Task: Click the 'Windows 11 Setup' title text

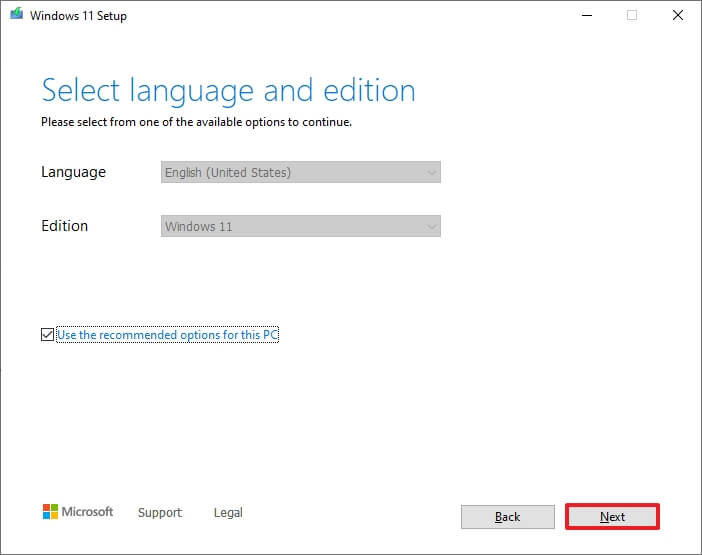Action: (x=80, y=16)
